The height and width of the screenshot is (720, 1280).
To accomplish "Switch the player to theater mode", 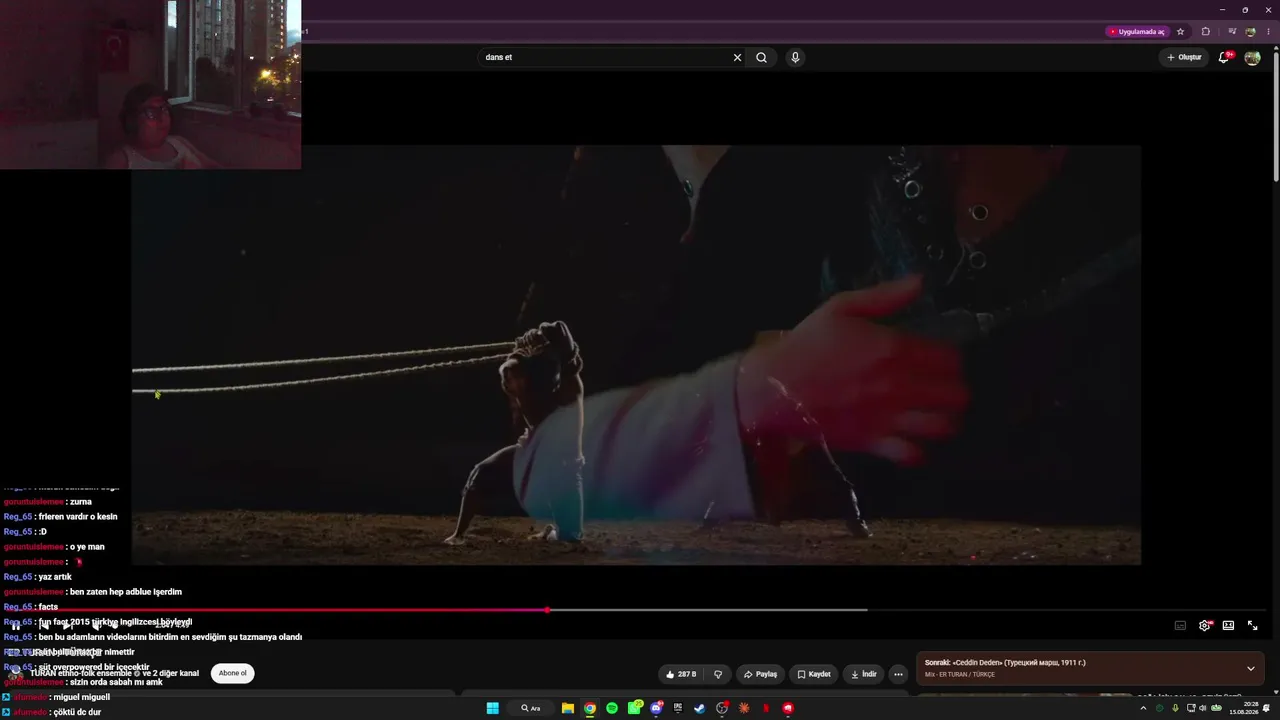I will tap(1228, 626).
